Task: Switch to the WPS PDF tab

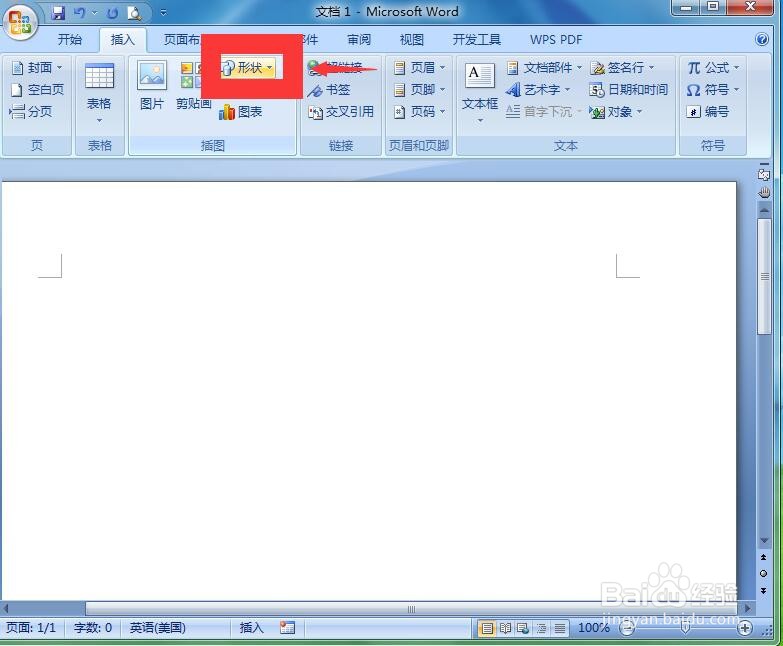Action: click(x=556, y=39)
